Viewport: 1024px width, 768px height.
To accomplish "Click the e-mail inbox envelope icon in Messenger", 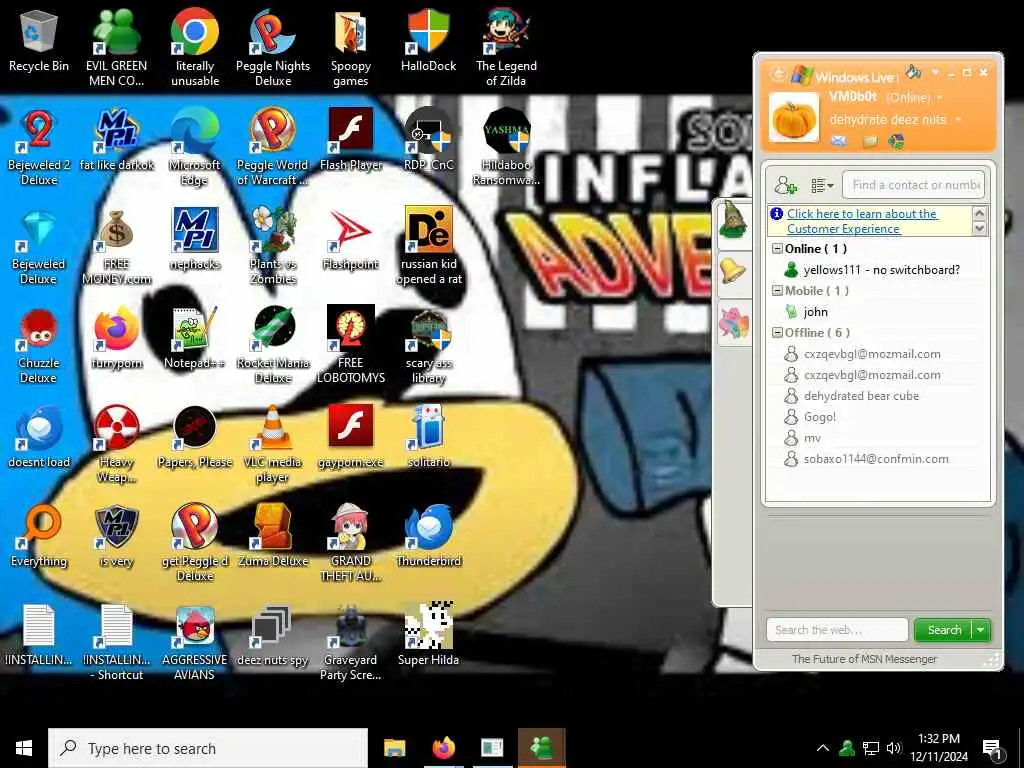I will point(839,140).
